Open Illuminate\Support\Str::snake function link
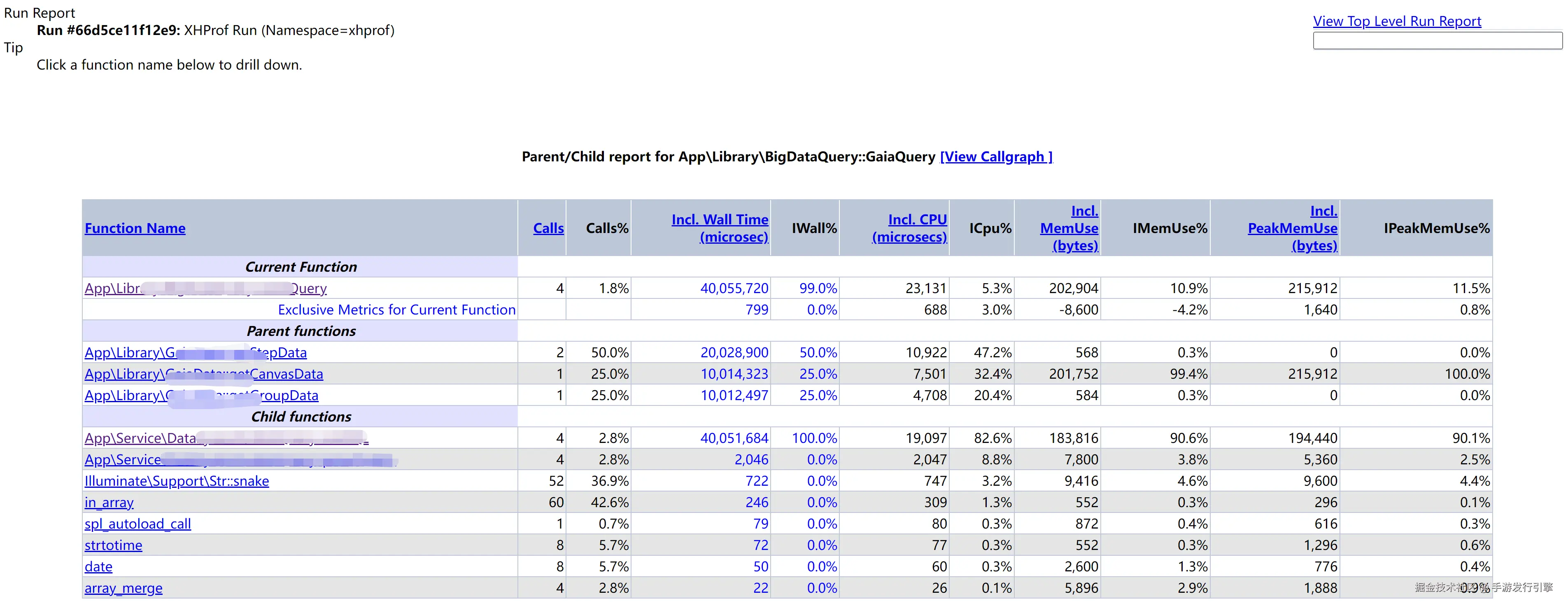The width and height of the screenshot is (1568, 608). click(177, 481)
